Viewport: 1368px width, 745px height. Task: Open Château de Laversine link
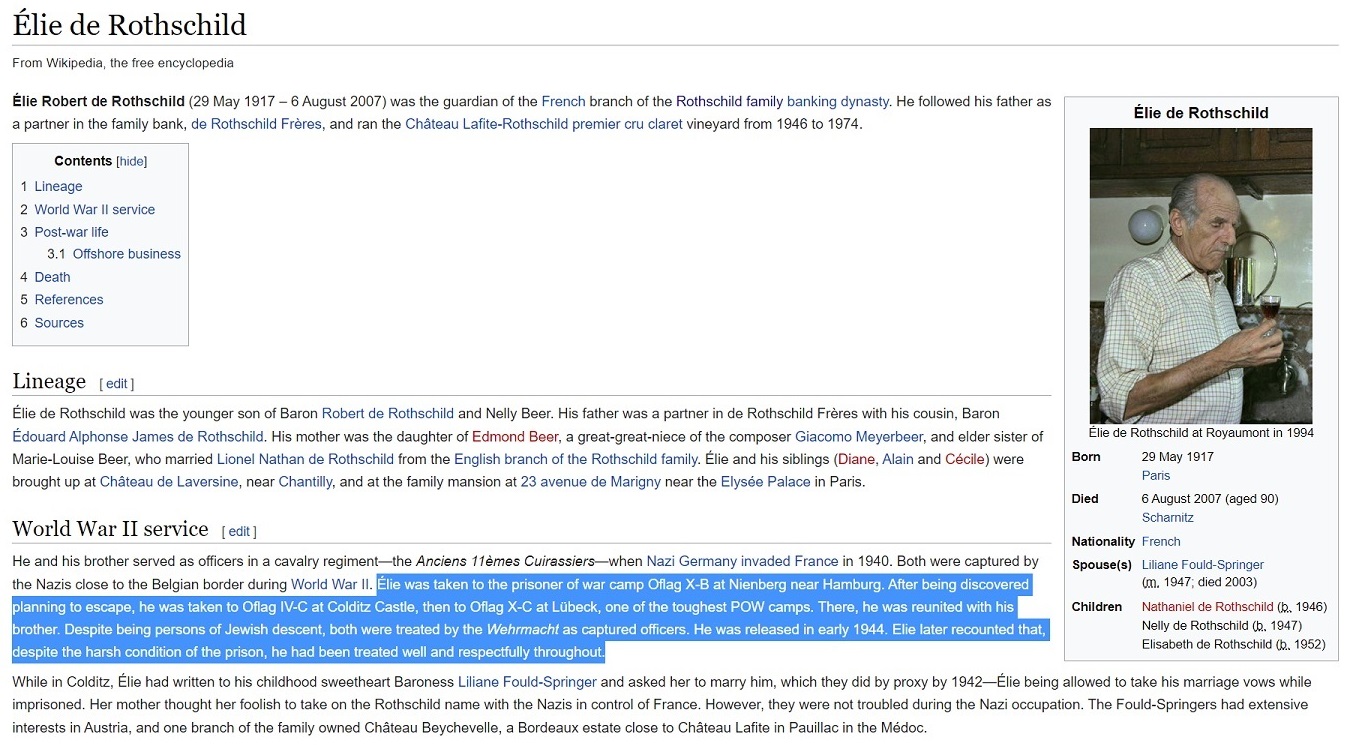[x=169, y=482]
